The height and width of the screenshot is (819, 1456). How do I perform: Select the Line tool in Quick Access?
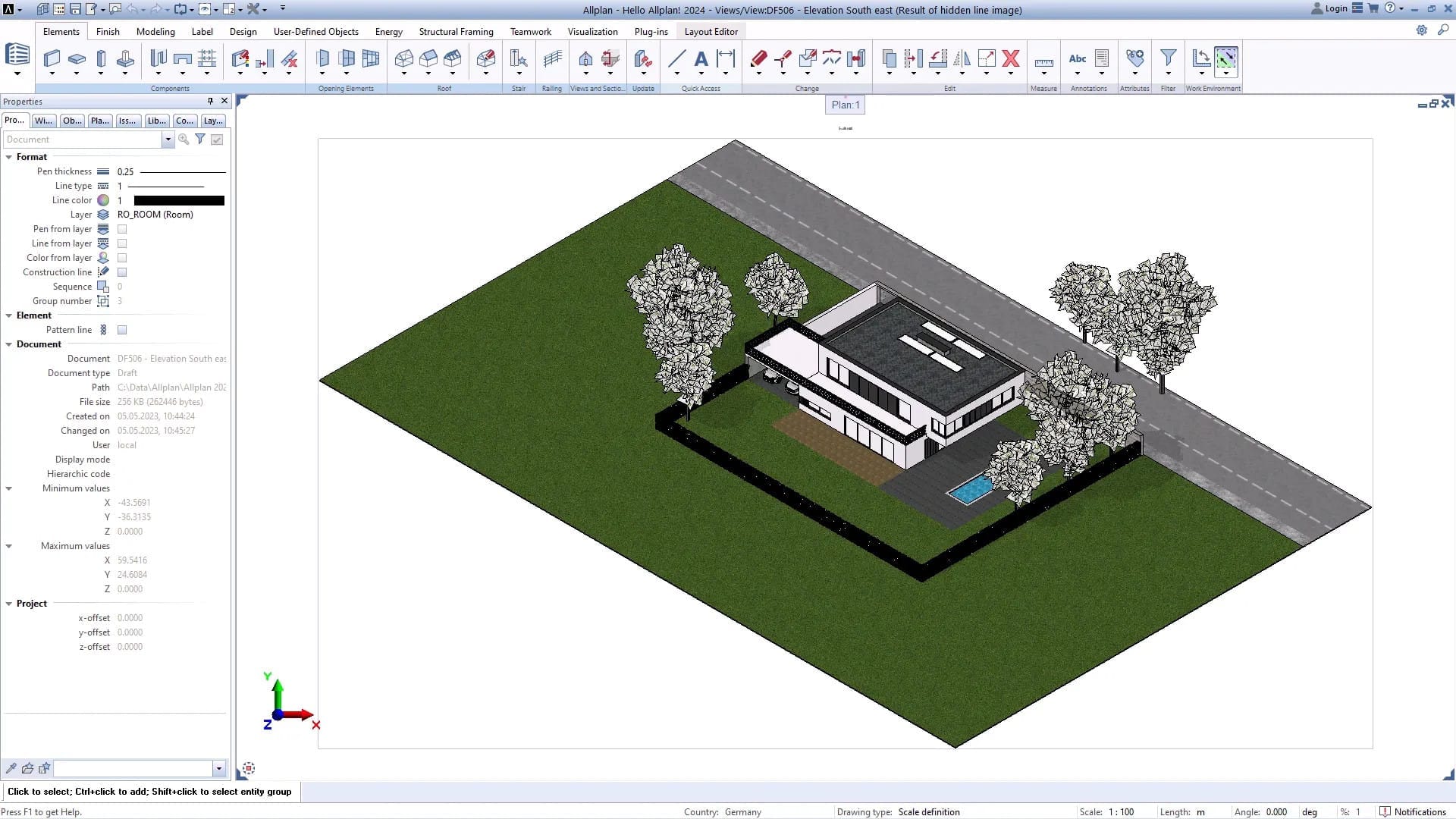click(x=676, y=58)
